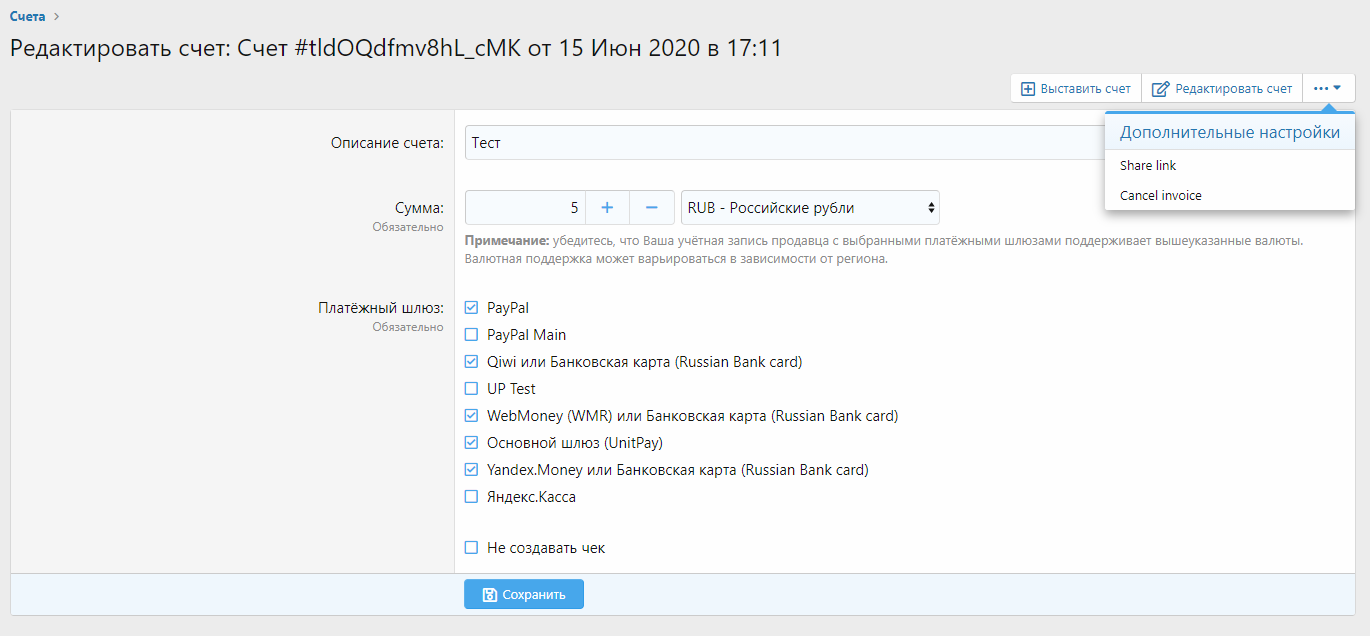
Task: Click the Сохранить save button
Action: 524,594
